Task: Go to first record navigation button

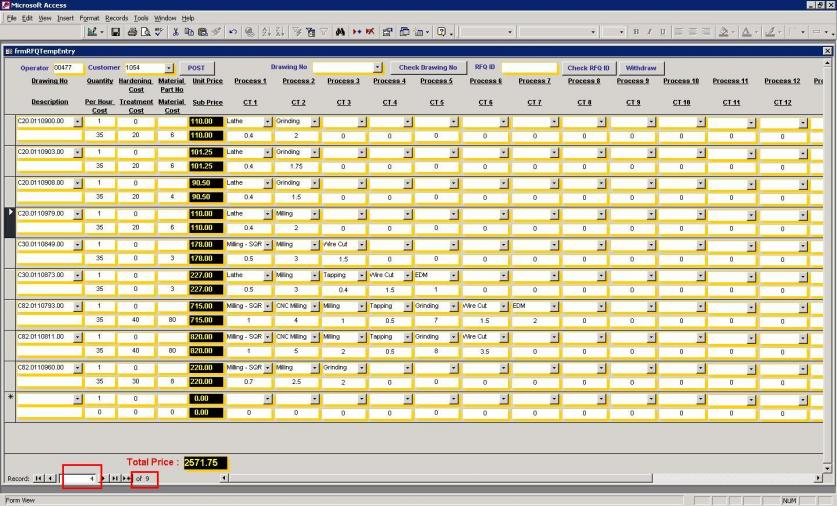Action: point(40,479)
